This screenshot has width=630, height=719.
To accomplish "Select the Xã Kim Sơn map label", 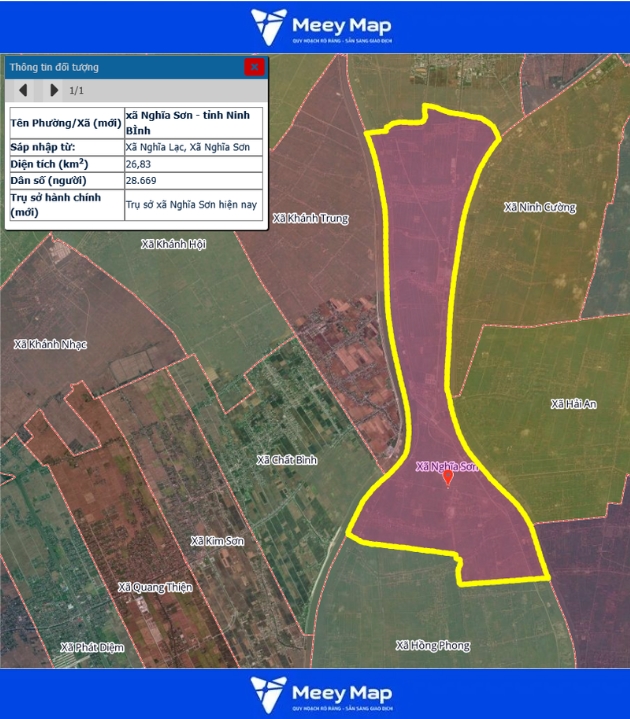I will point(218,541).
